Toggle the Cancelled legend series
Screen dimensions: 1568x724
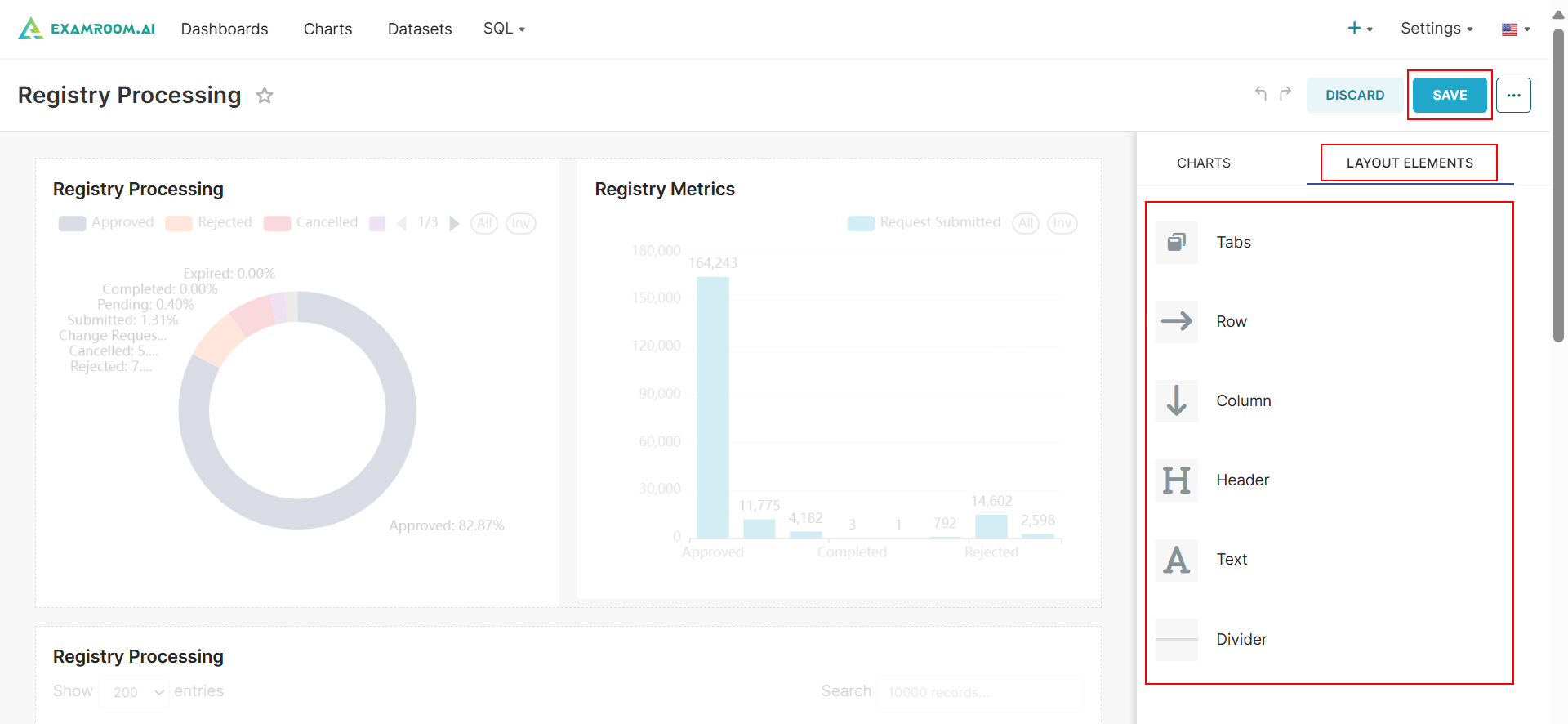click(310, 222)
